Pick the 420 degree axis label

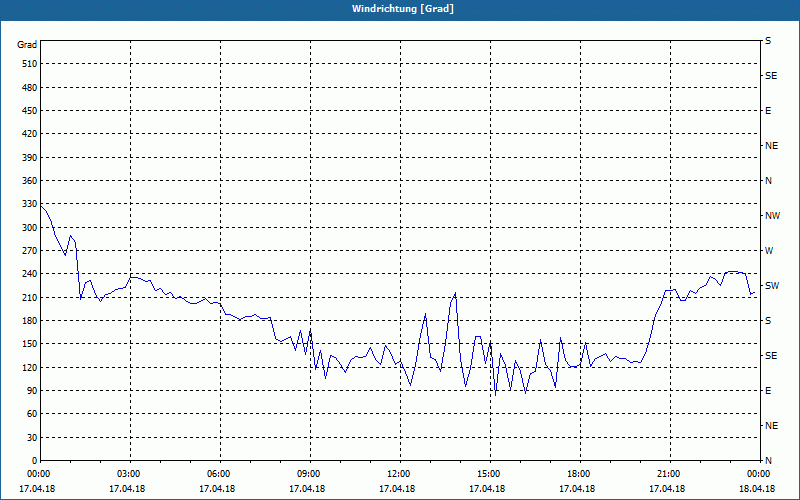click(x=30, y=134)
